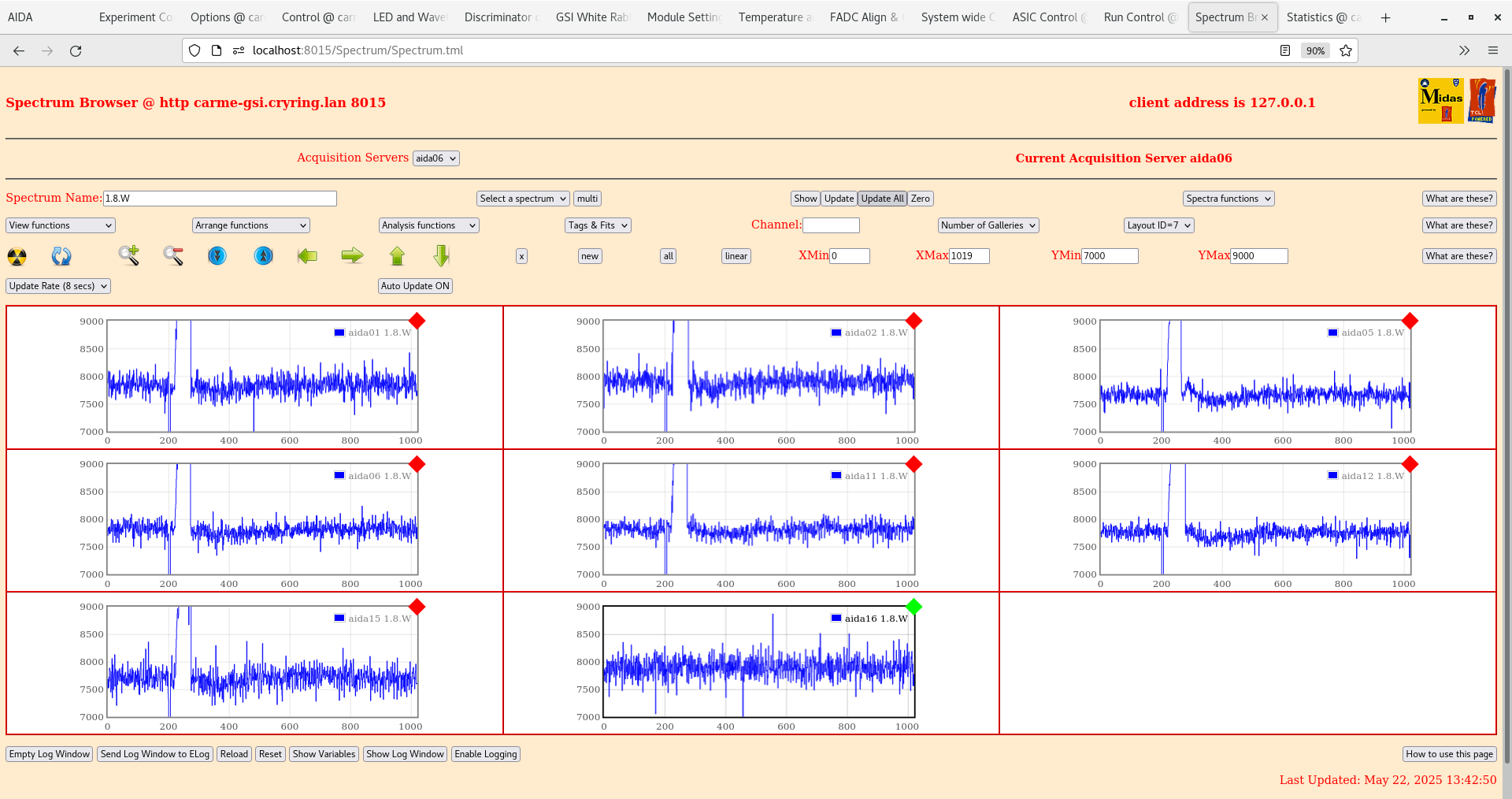This screenshot has width=1512, height=799.
Task: Click the Update All button
Action: [x=881, y=199]
